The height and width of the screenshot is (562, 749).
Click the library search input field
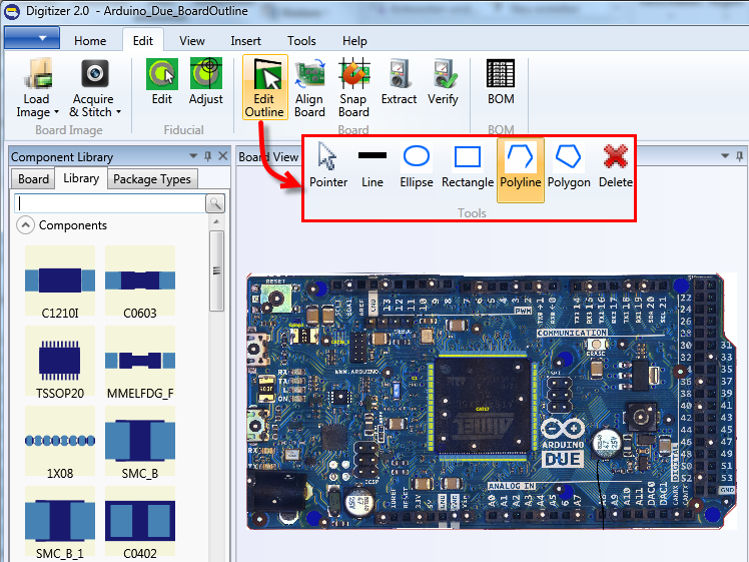tap(110, 203)
